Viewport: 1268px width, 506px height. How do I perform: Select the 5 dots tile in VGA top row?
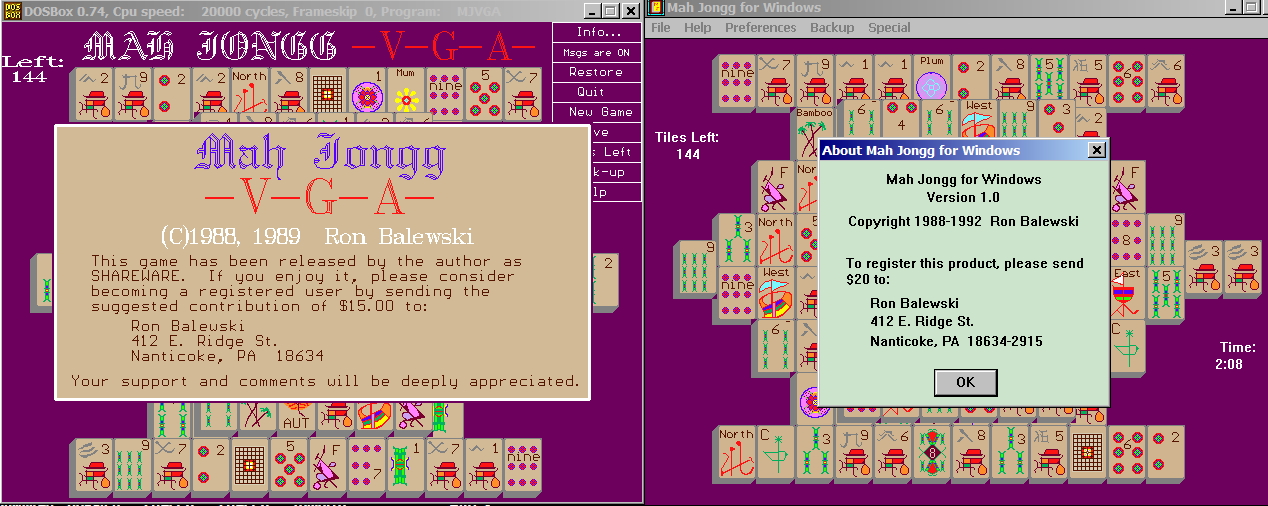[x=484, y=94]
